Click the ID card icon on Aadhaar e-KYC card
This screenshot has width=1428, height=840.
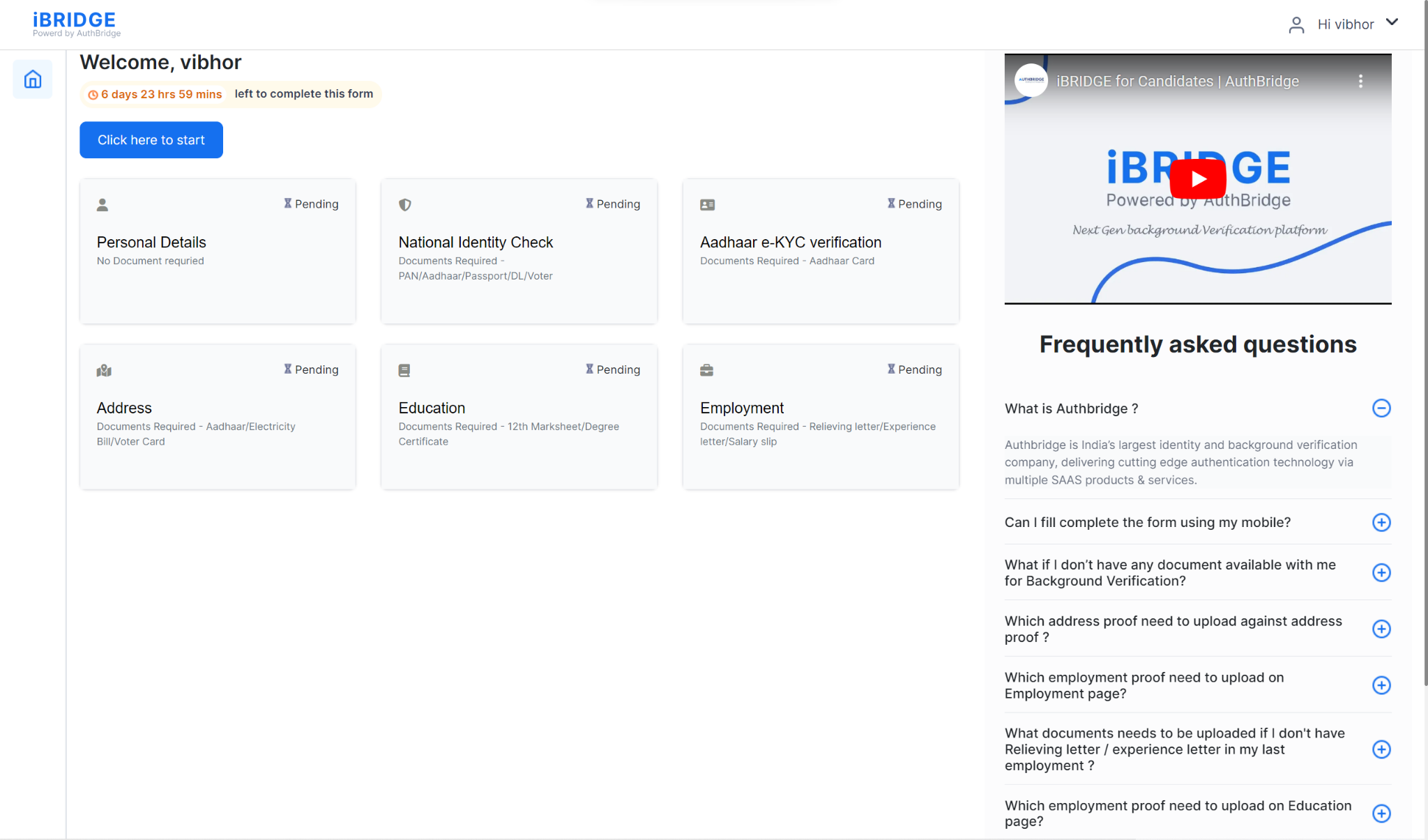(x=707, y=204)
